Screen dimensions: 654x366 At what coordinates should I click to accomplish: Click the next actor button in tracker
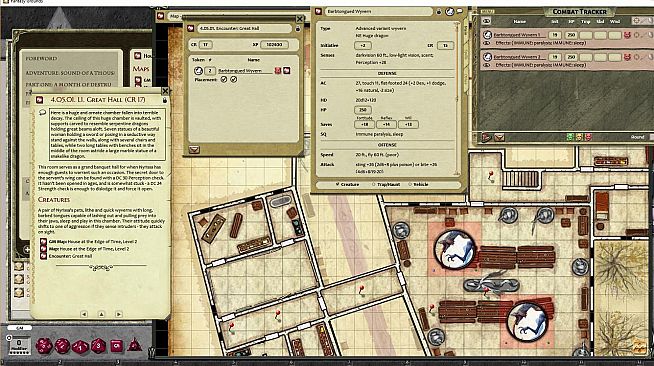[486, 137]
